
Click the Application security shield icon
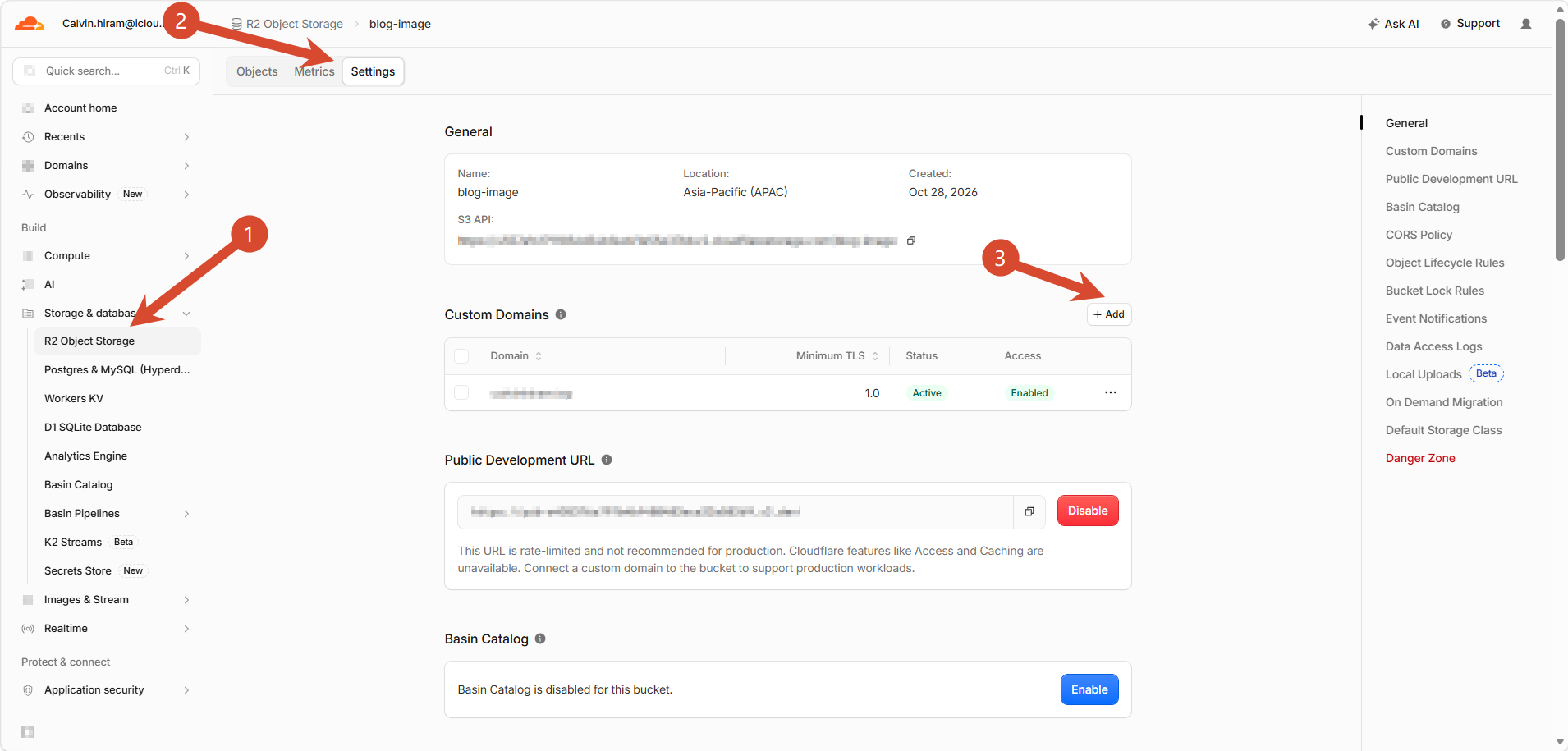(28, 690)
